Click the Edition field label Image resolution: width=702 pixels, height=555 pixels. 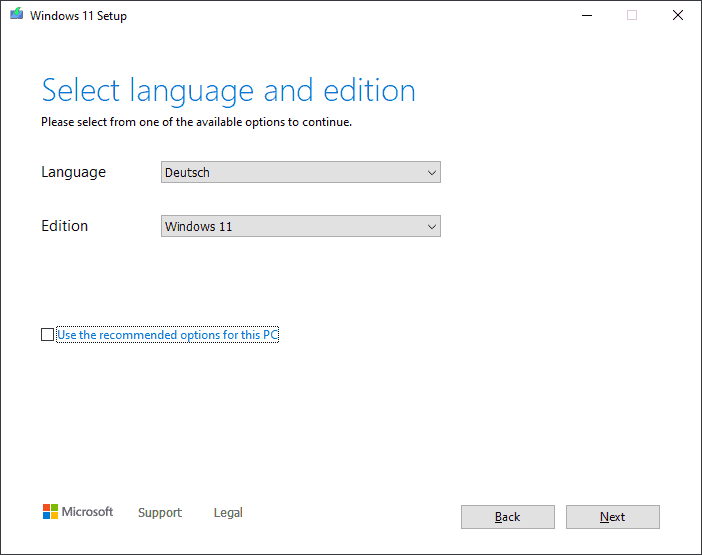coord(64,226)
